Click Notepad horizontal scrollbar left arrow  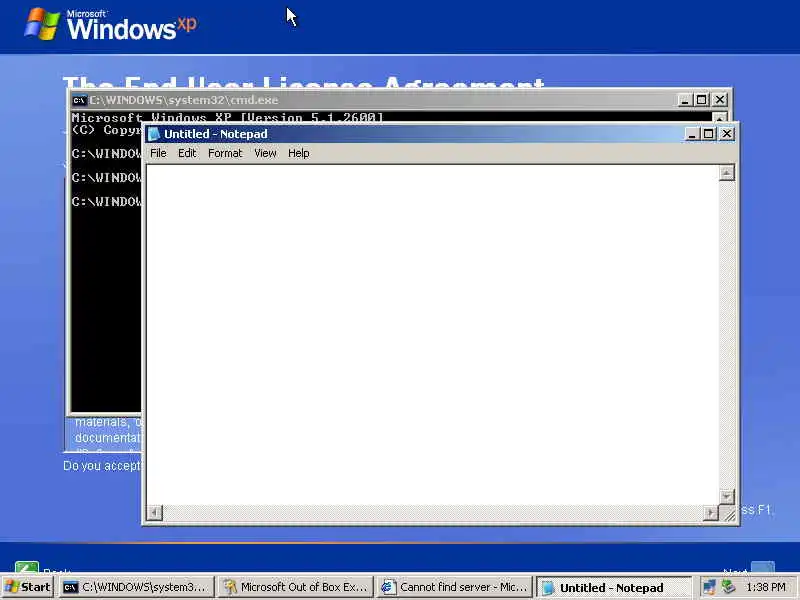(x=155, y=512)
